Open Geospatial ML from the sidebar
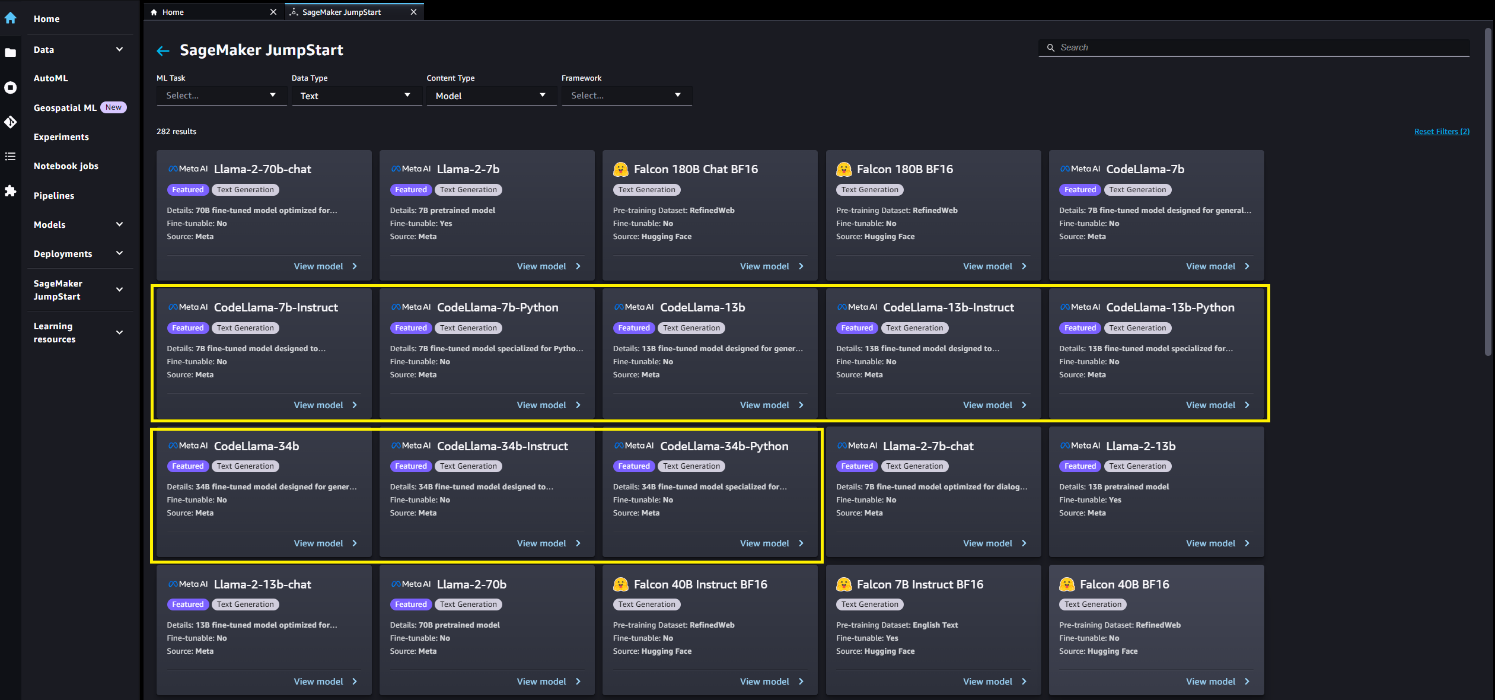This screenshot has height=700, width=1495. (x=65, y=107)
